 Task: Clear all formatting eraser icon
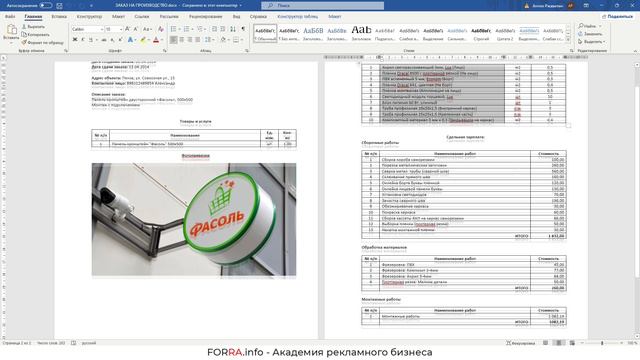(161, 29)
